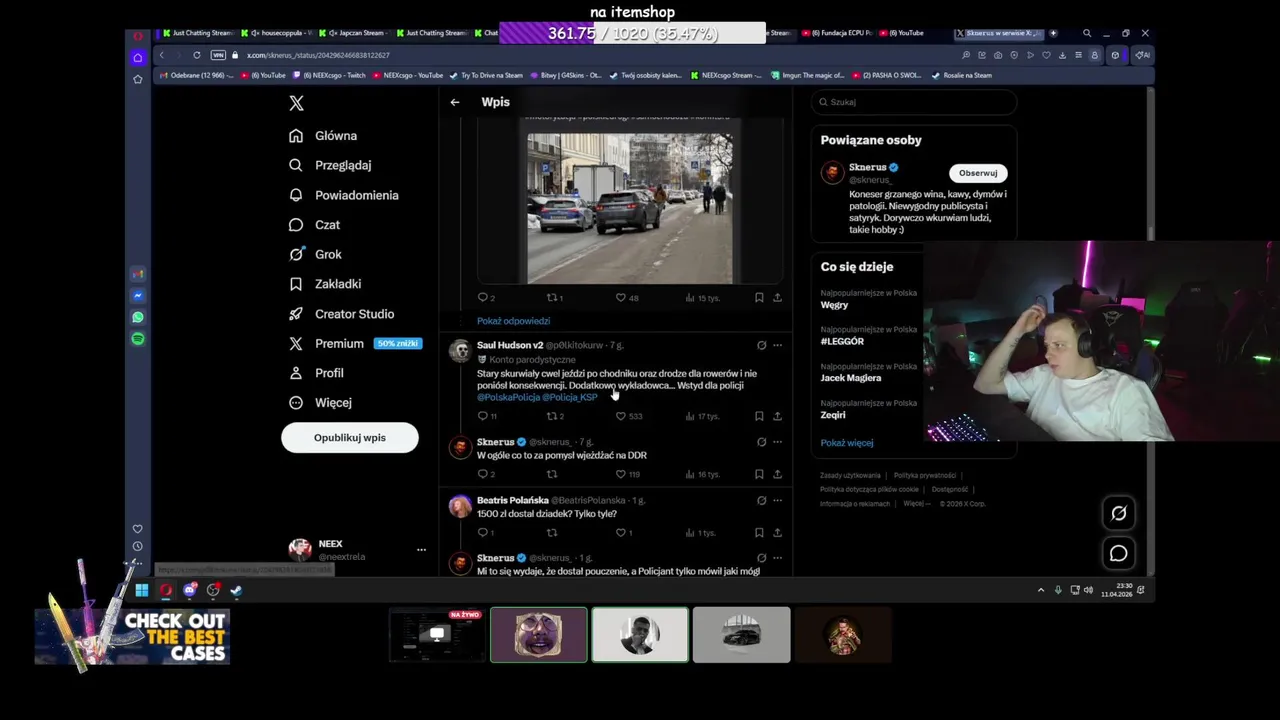Click Grok floating button on right
The height and width of the screenshot is (720, 1280).
pyautogui.click(x=1118, y=514)
